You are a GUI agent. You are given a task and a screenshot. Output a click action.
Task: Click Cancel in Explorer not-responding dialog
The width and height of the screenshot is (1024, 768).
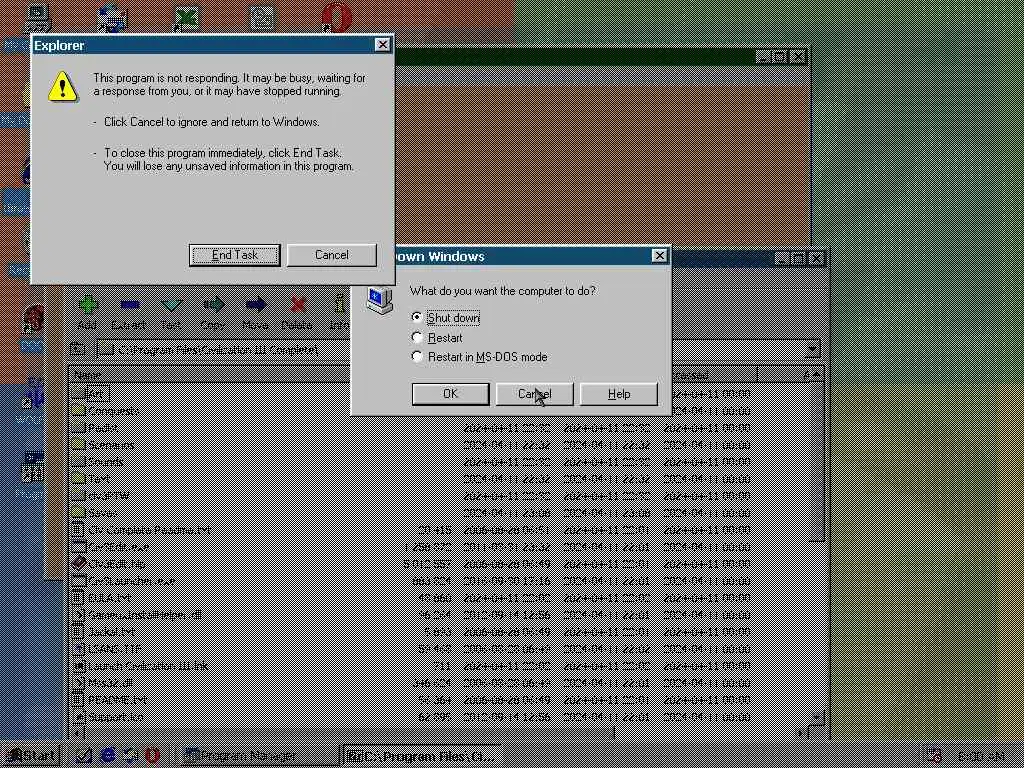[332, 255]
